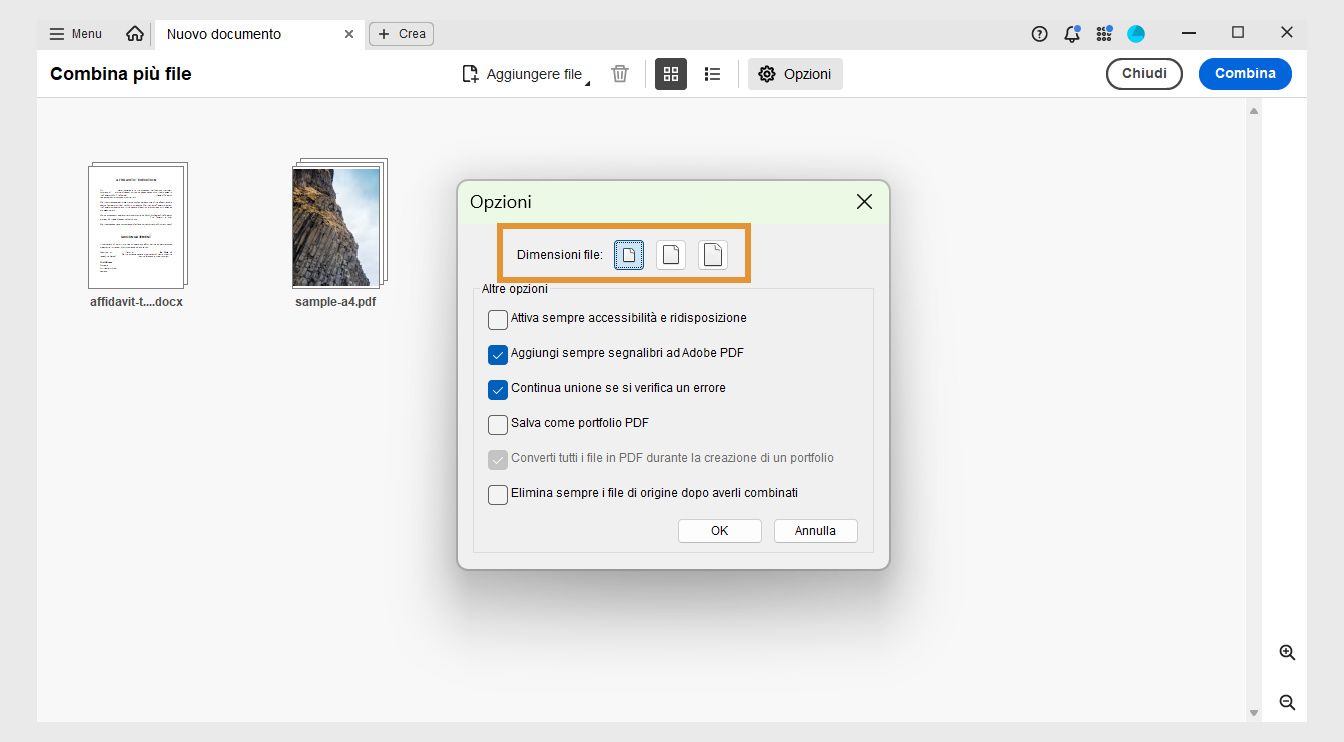Image resolution: width=1344 pixels, height=742 pixels.
Task: Uncheck Aggiungi sempre segnalibri ad Adobe PDF
Action: coord(497,354)
